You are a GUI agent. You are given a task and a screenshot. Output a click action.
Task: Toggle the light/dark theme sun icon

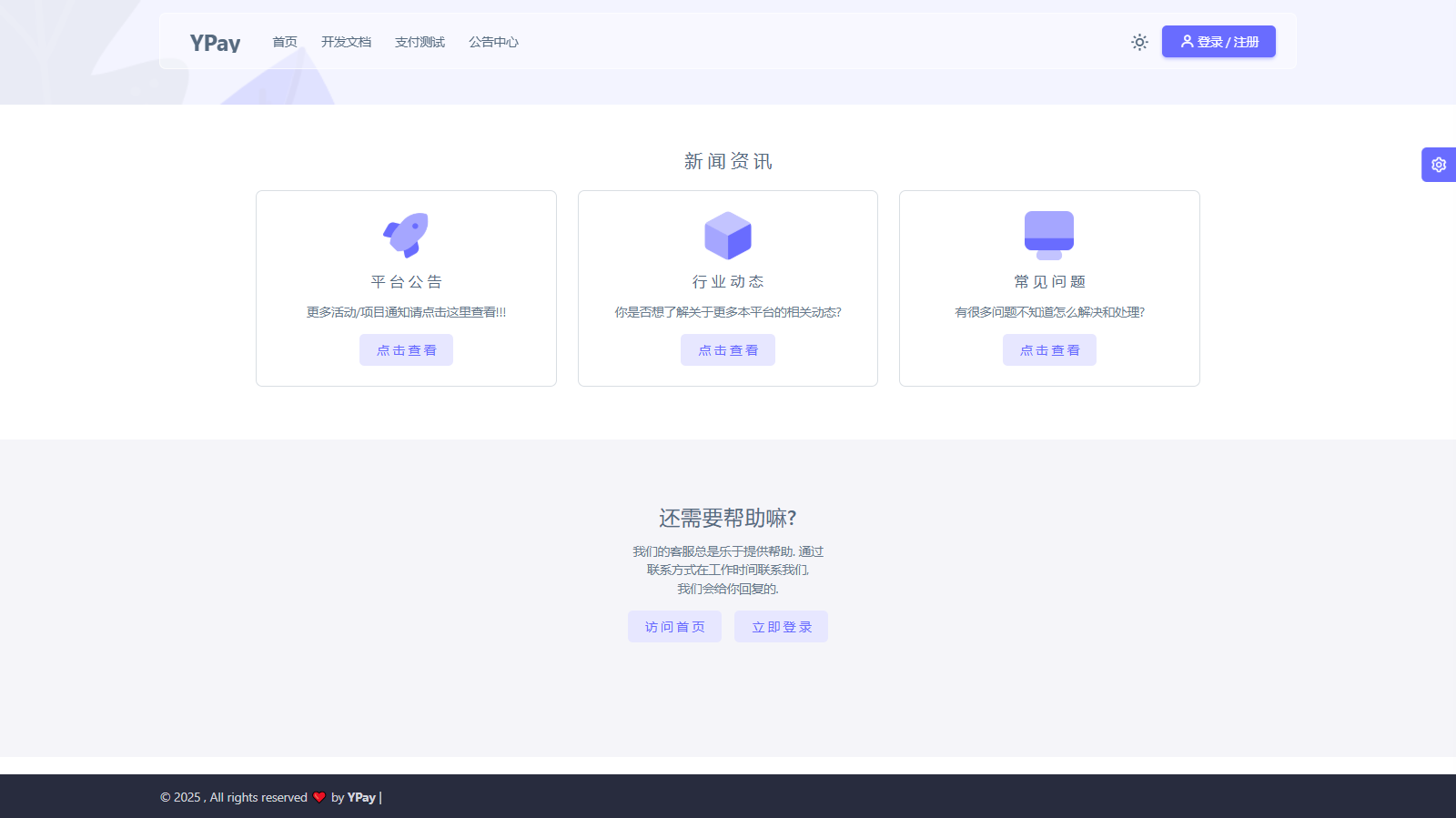1139,42
